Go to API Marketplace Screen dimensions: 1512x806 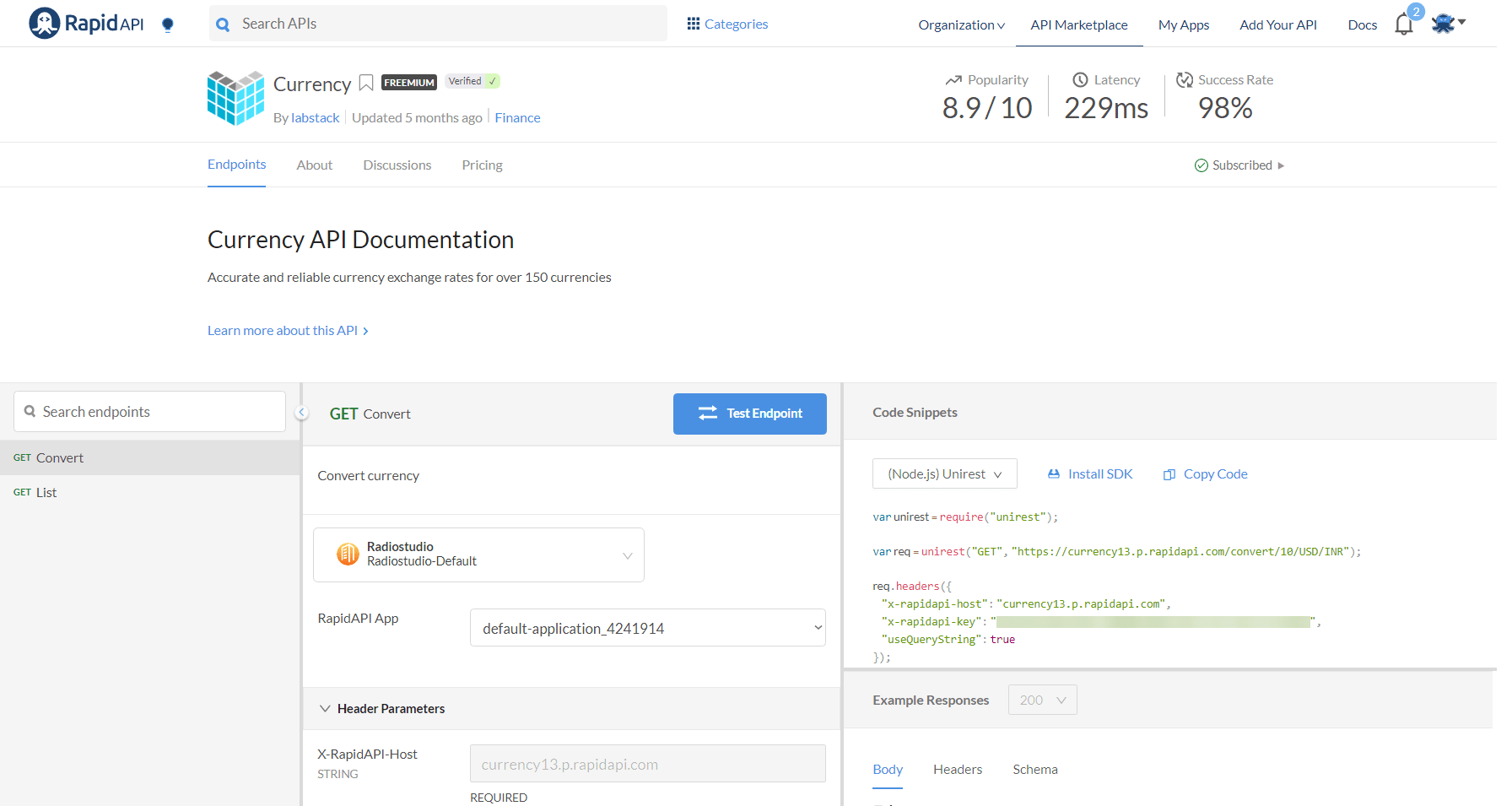point(1079,24)
